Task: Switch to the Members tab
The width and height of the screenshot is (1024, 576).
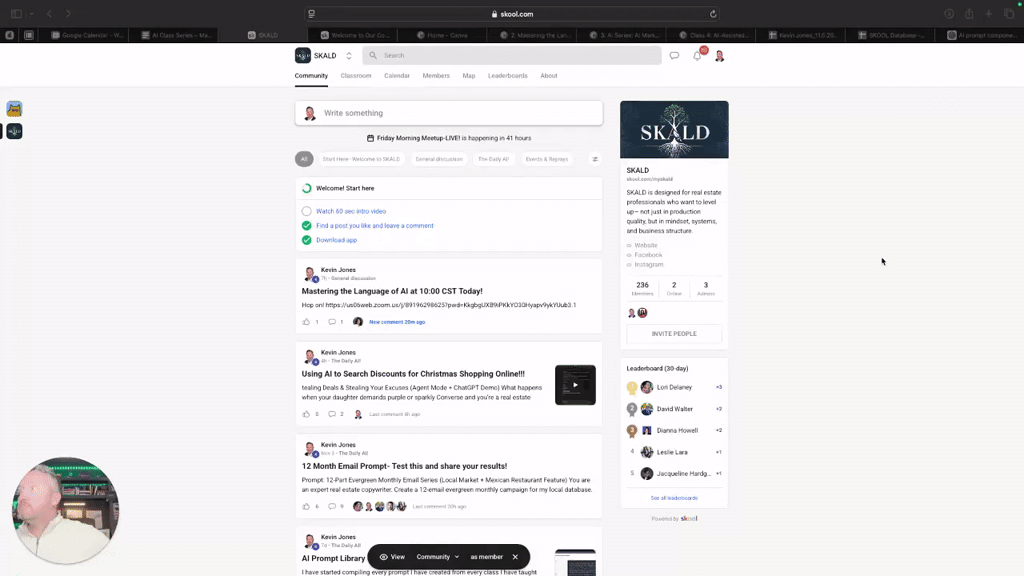Action: [x=436, y=76]
